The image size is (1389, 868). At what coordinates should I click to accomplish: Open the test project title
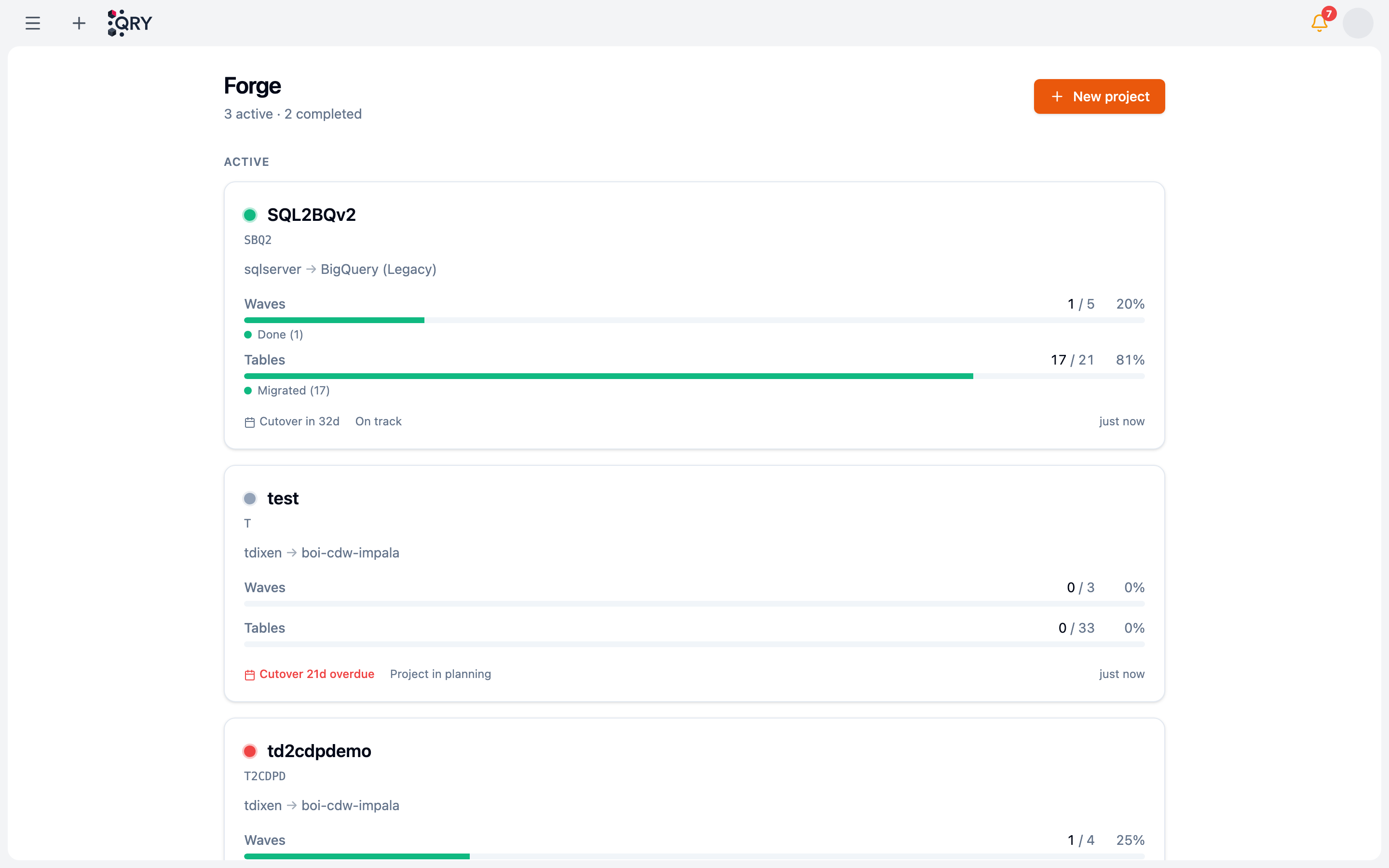click(283, 498)
